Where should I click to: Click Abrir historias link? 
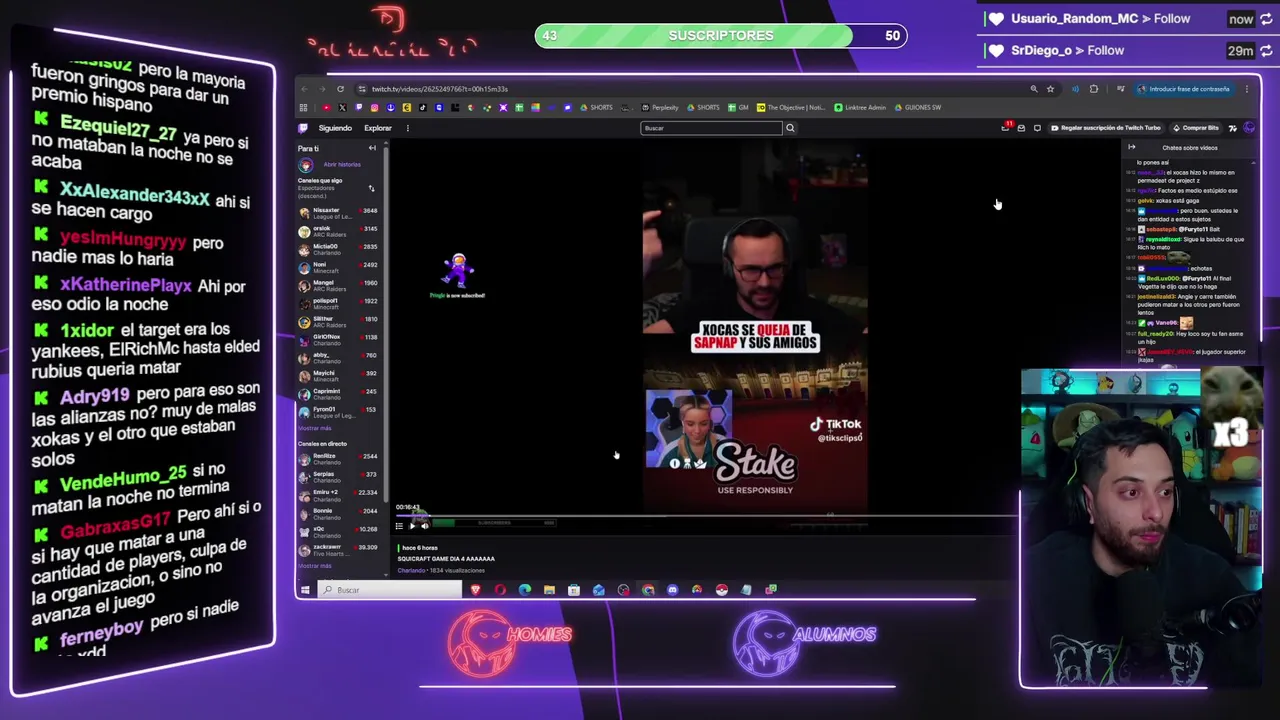[342, 165]
